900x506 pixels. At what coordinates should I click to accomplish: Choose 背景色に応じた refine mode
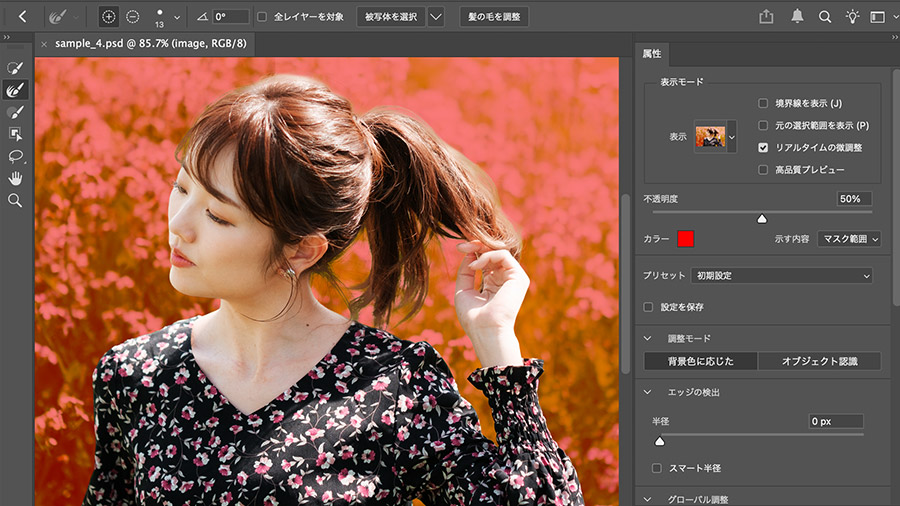(x=700, y=361)
